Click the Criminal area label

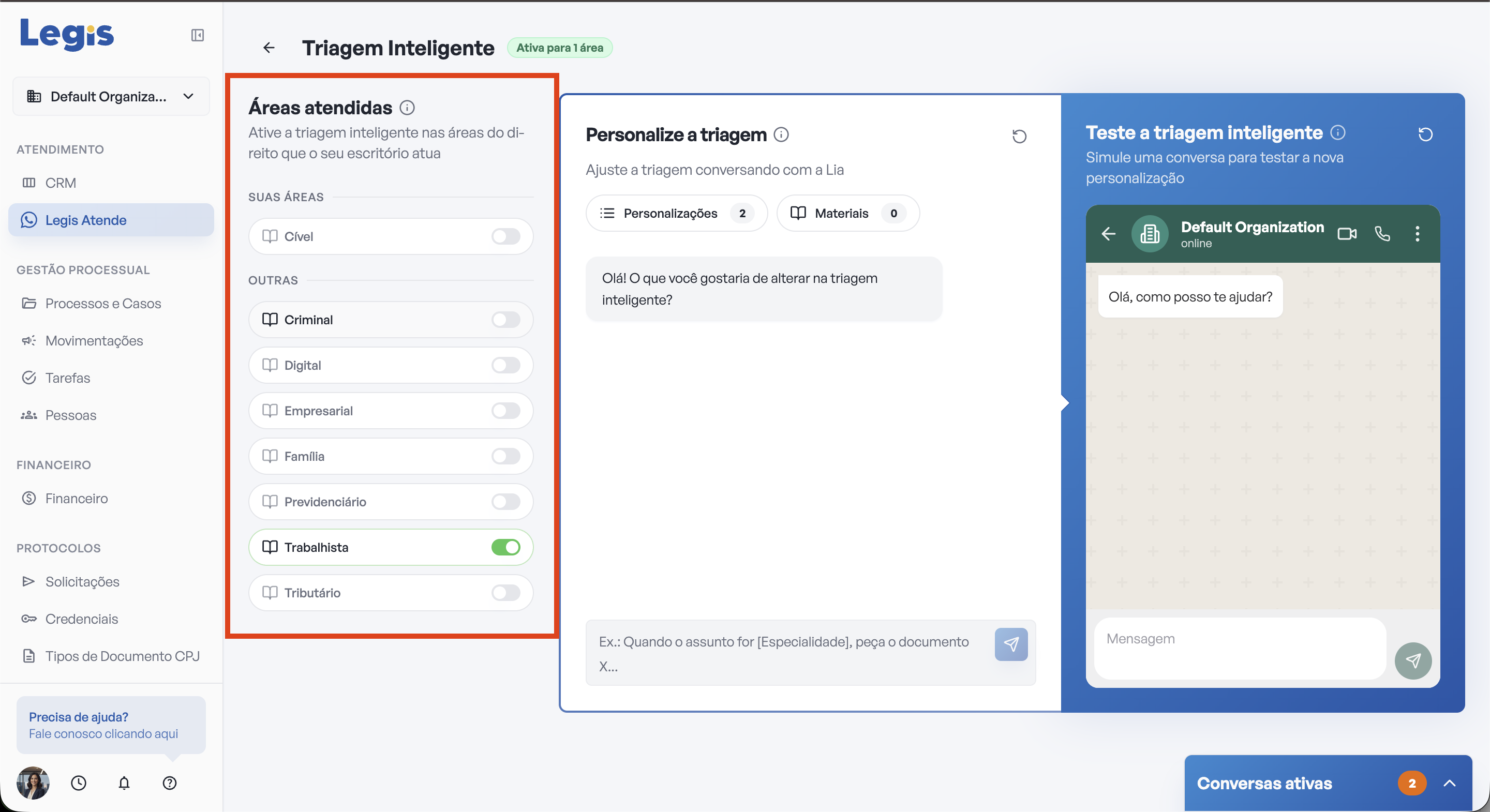308,320
